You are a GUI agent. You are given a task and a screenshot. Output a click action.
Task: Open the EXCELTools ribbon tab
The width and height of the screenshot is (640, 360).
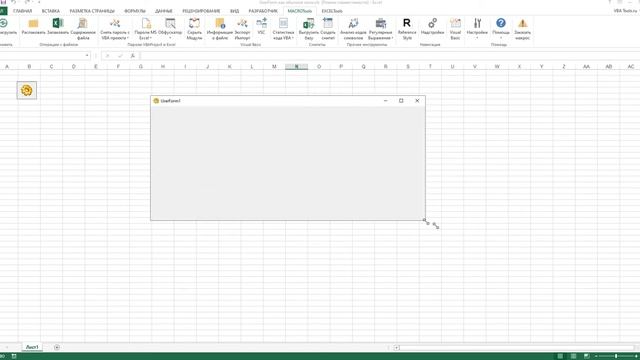332,11
